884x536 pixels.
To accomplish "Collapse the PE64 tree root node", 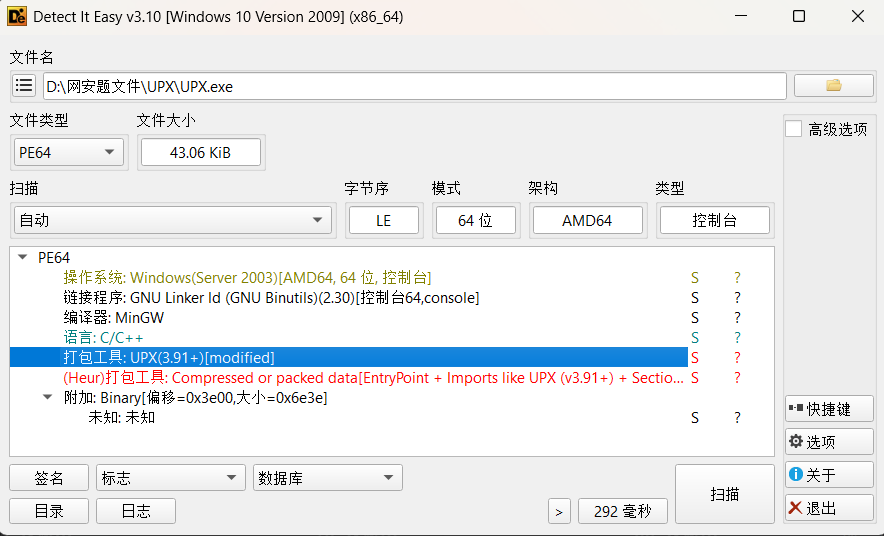I will pyautogui.click(x=23, y=257).
